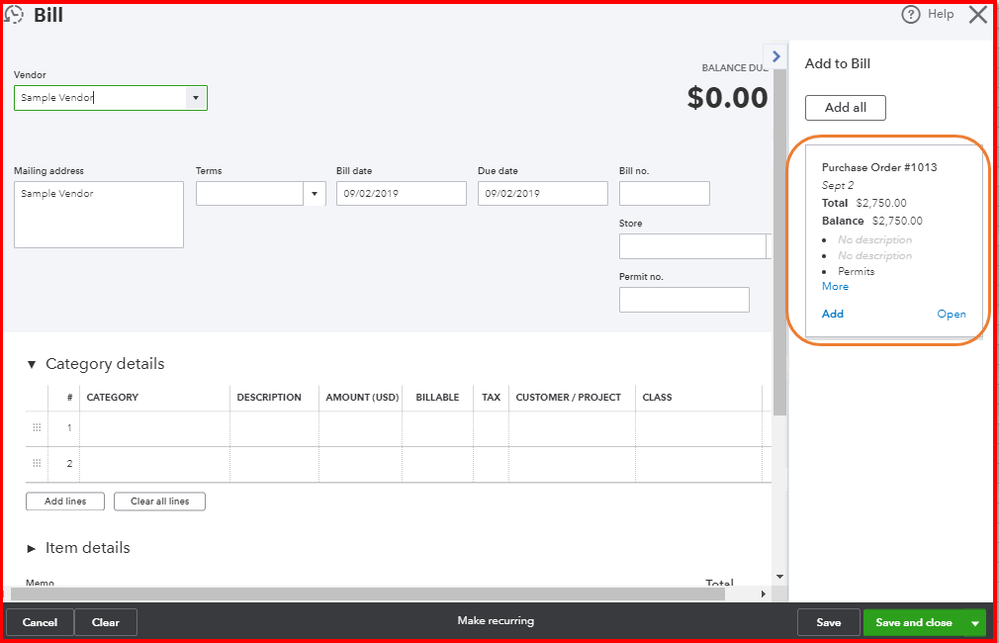Click the More link in Purchase Order card
Image resolution: width=999 pixels, height=643 pixels.
coord(835,287)
